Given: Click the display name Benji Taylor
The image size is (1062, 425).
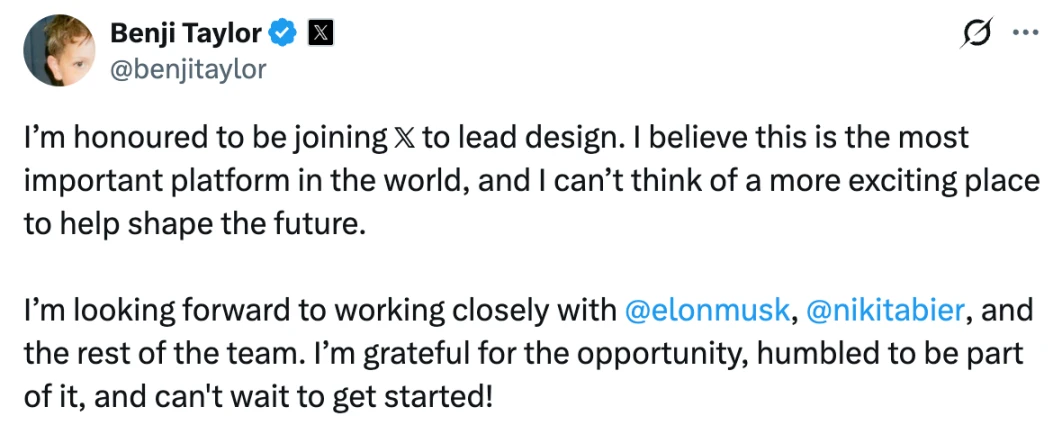Looking at the screenshot, I should click(187, 34).
